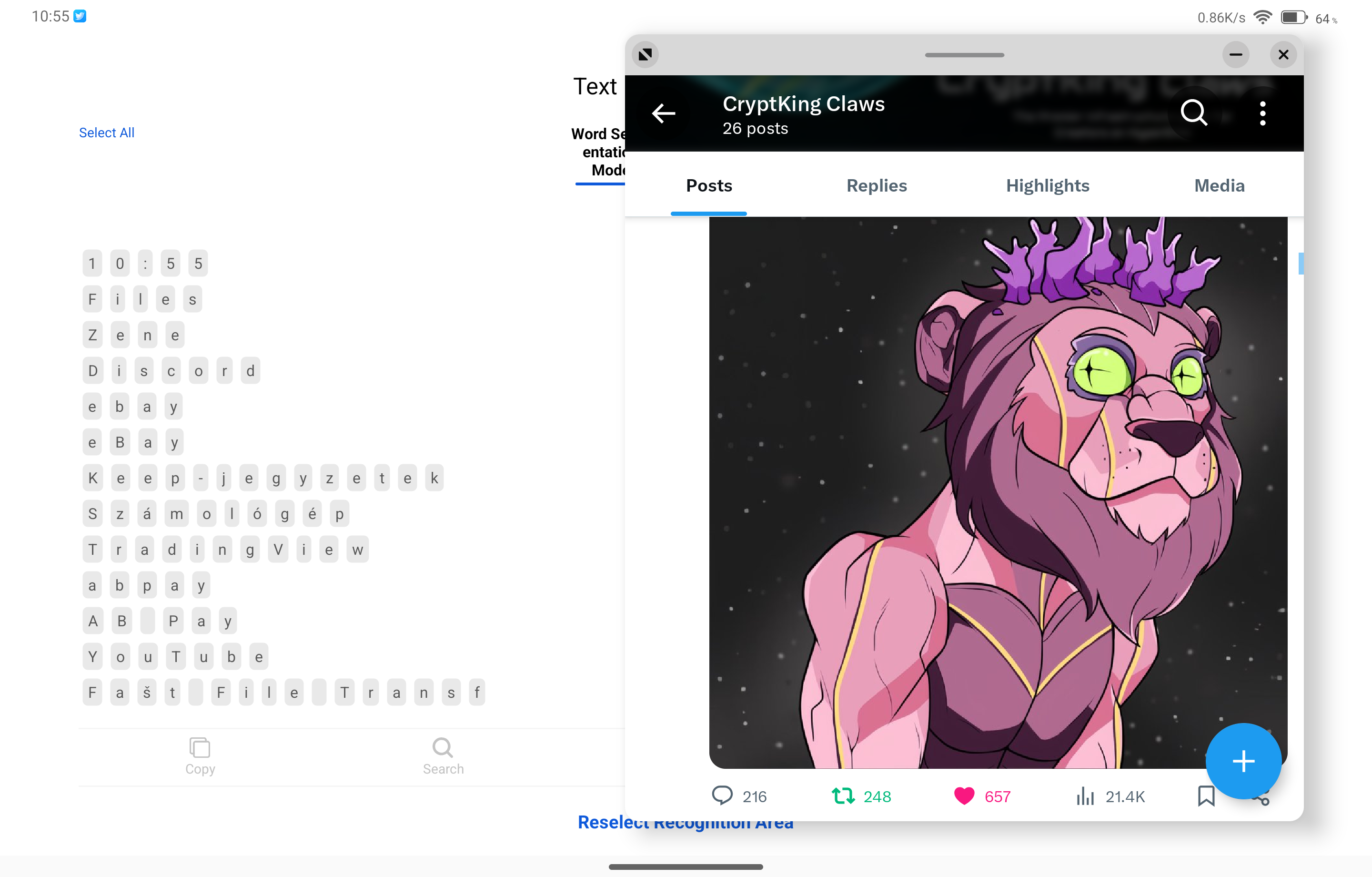View post analytics showing 21.4K
The image size is (1372, 877).
[x=1085, y=795]
